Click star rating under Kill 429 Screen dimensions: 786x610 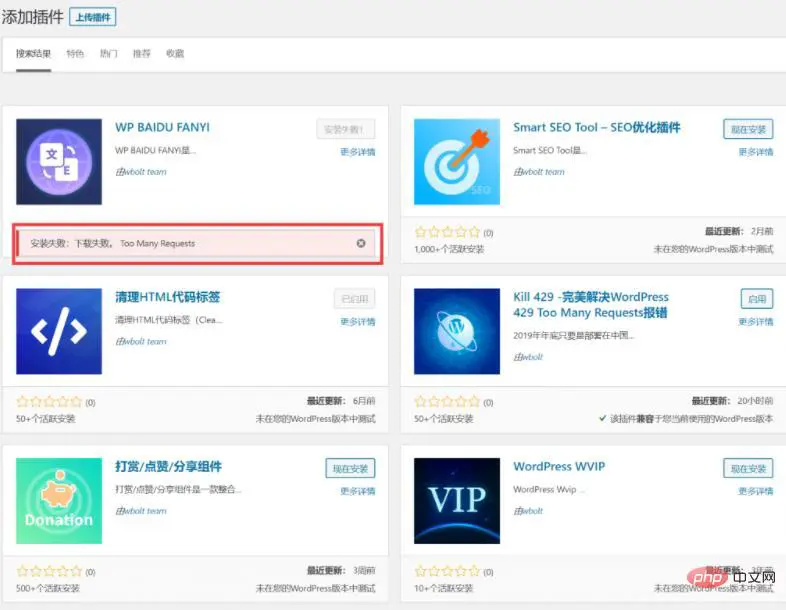coord(447,401)
